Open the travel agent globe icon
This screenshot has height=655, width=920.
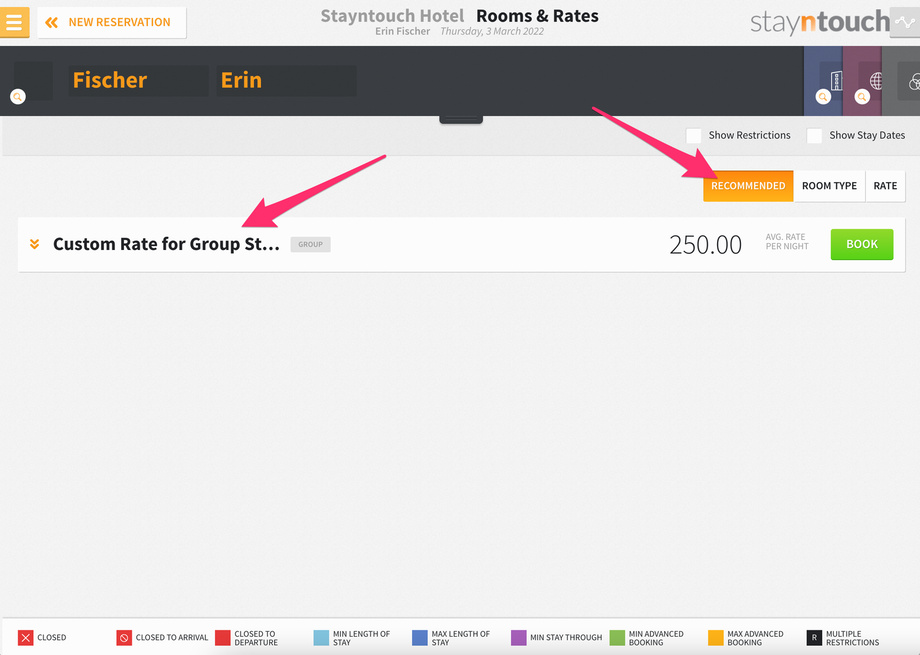(x=875, y=80)
